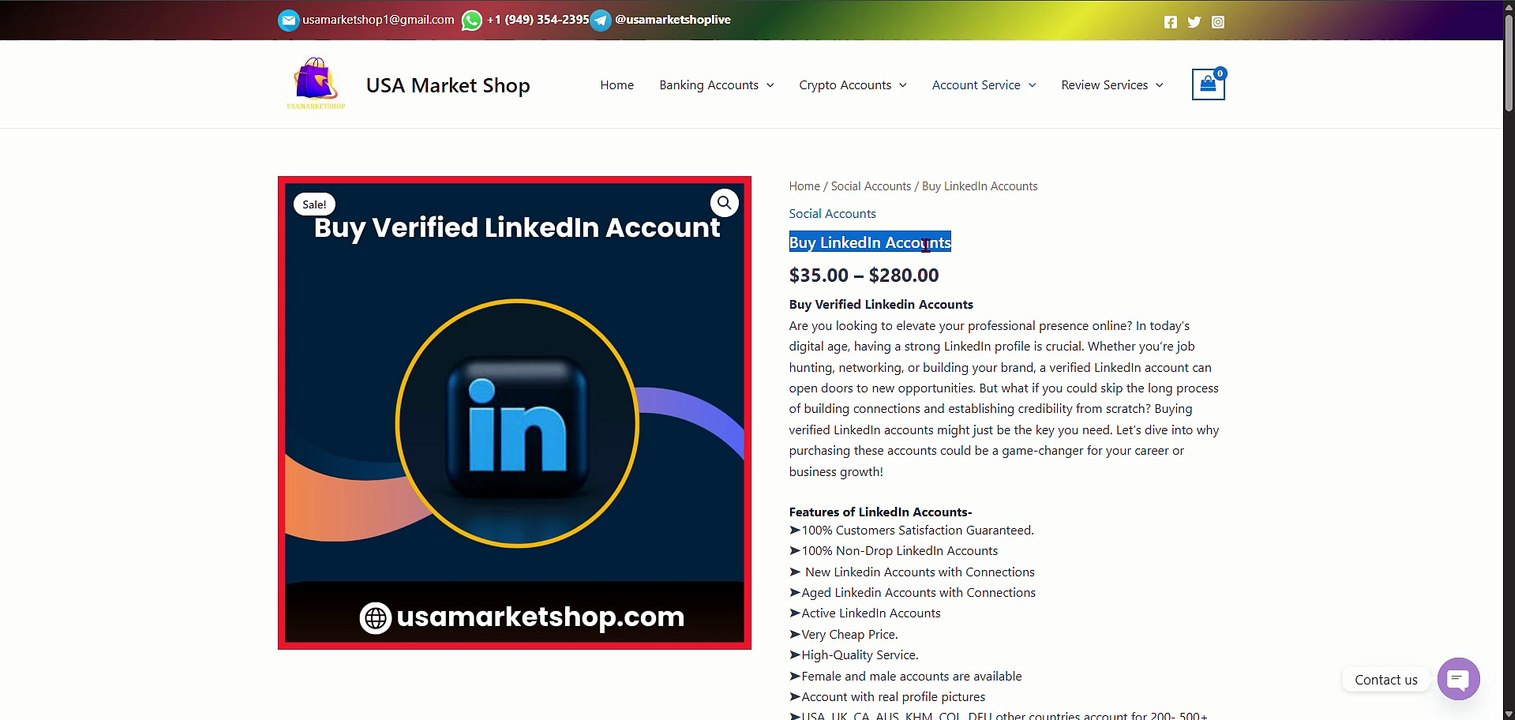Click the WhatsApp icon in top bar
Image resolution: width=1515 pixels, height=720 pixels.
(472, 20)
